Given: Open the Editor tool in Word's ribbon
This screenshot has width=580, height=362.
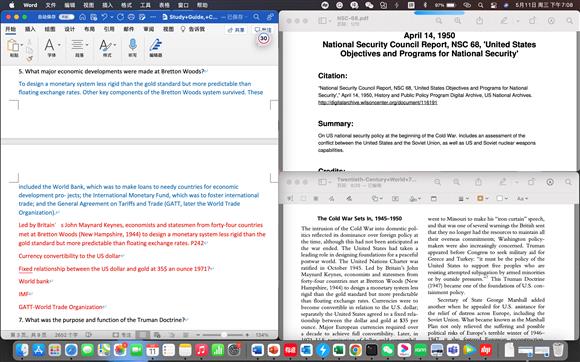Looking at the screenshot, I should [156, 48].
